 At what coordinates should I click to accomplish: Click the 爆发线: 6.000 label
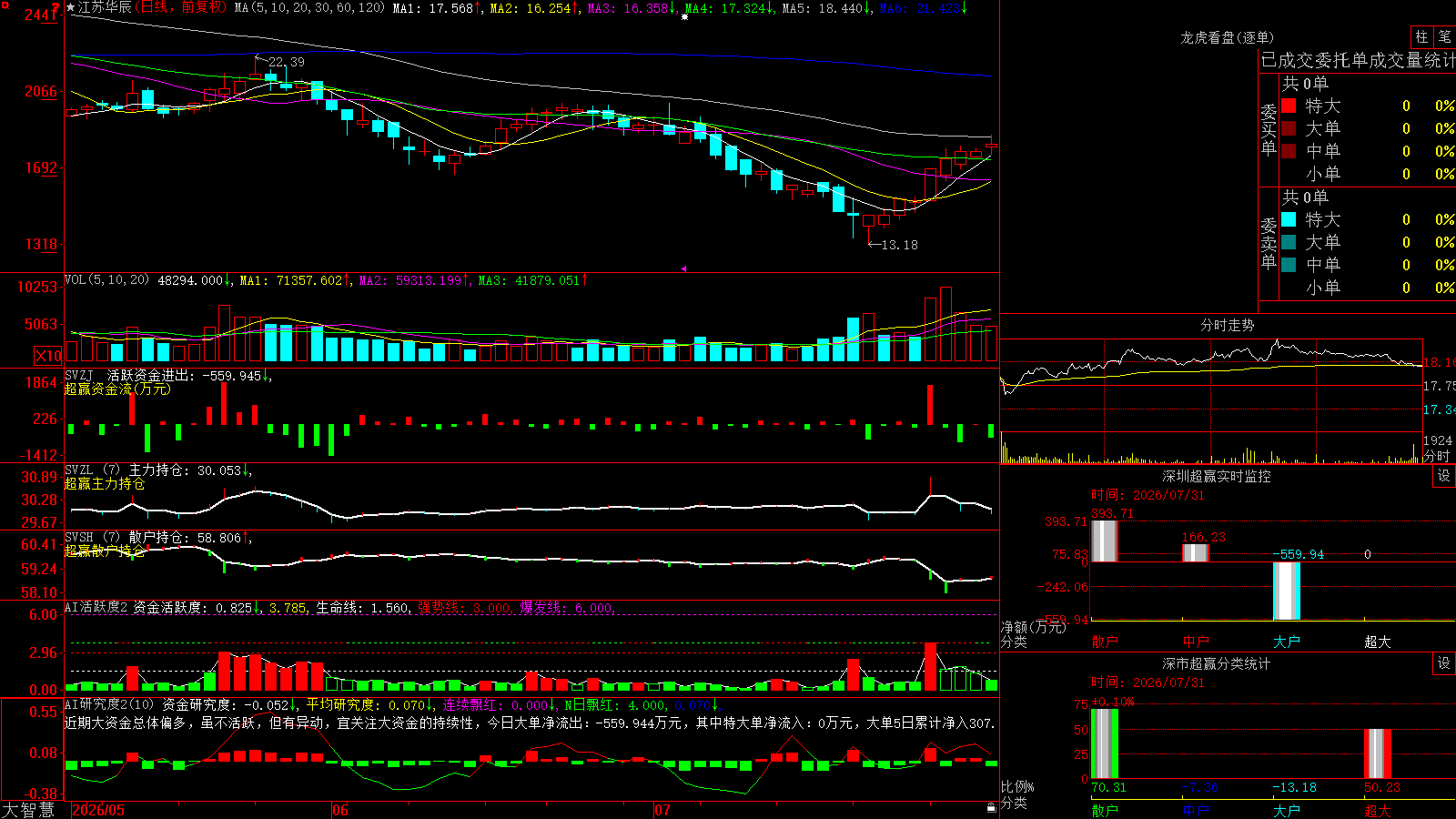(568, 608)
